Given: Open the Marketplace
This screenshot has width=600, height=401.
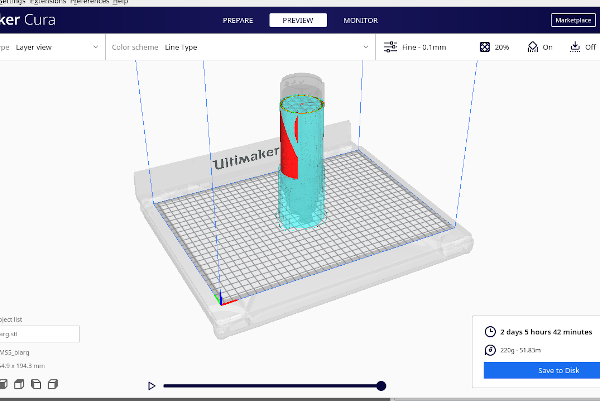Looking at the screenshot, I should [573, 20].
